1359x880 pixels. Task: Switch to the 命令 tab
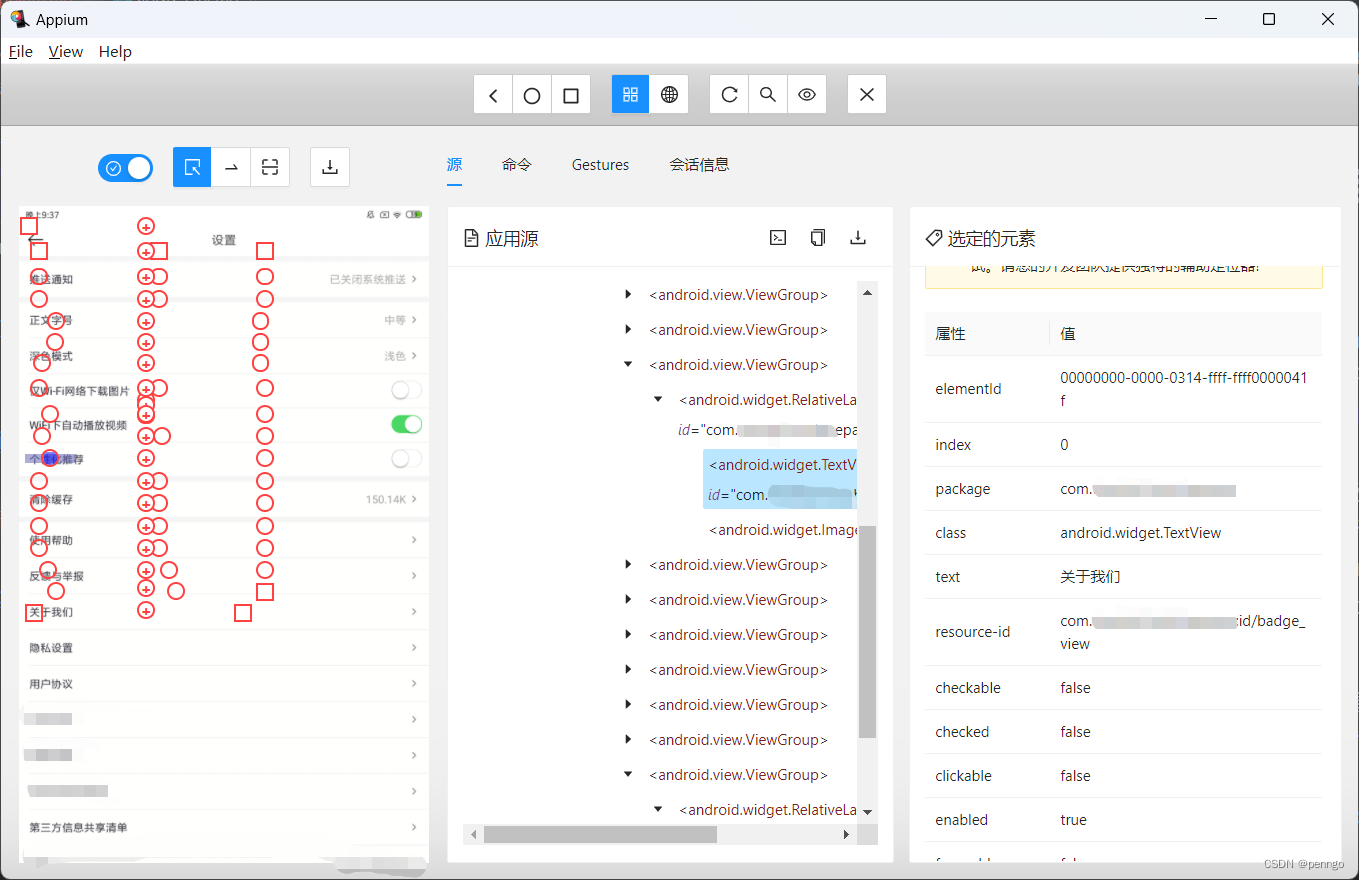click(517, 165)
